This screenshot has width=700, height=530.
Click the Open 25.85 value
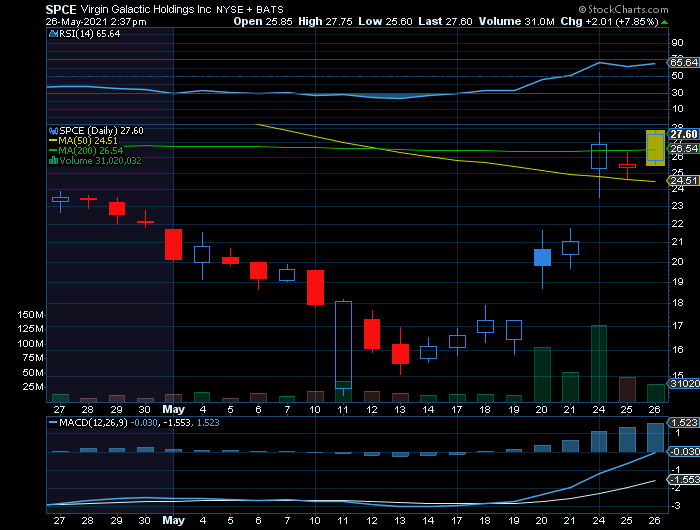pos(263,21)
